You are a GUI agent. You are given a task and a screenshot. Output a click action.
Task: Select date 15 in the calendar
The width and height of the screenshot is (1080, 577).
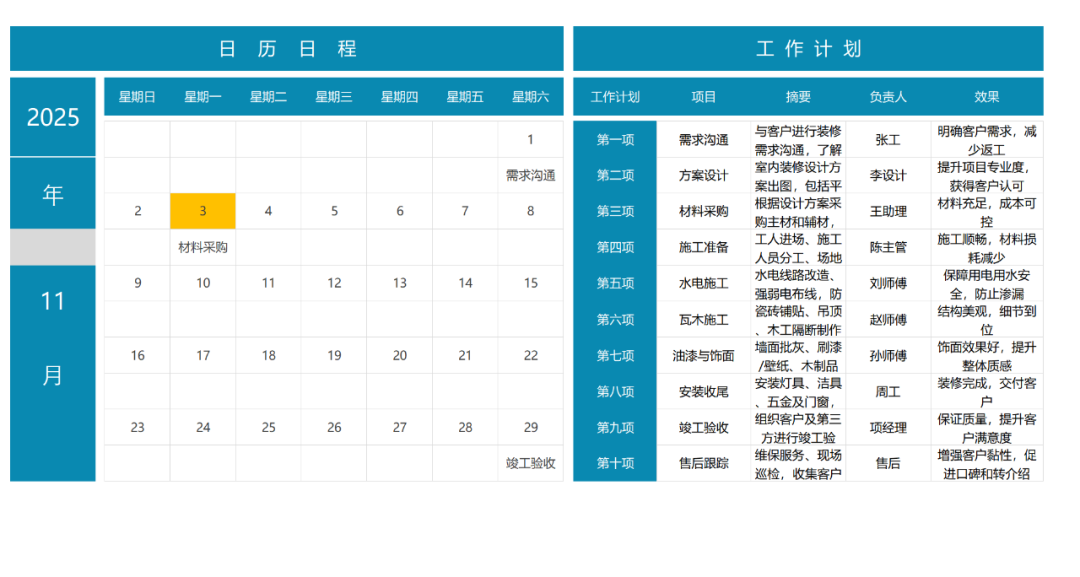pyautogui.click(x=530, y=283)
